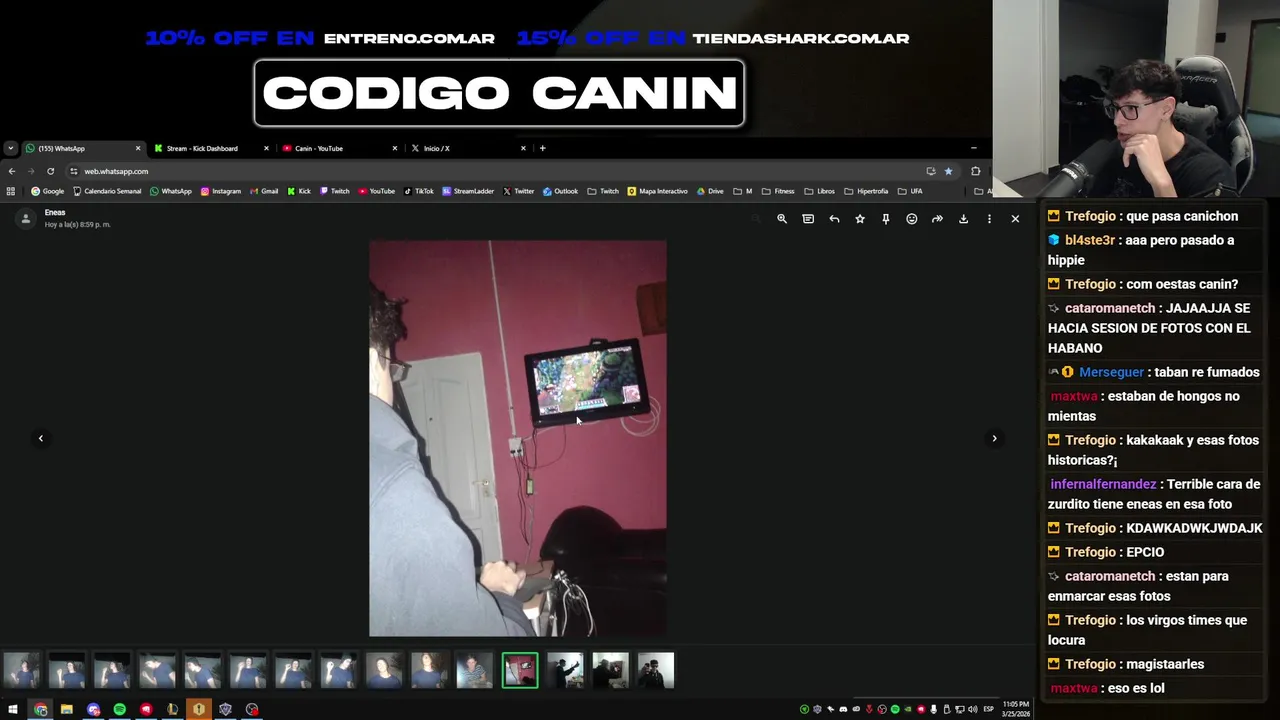Open File Explorer from the taskbar

pyautogui.click(x=66, y=709)
